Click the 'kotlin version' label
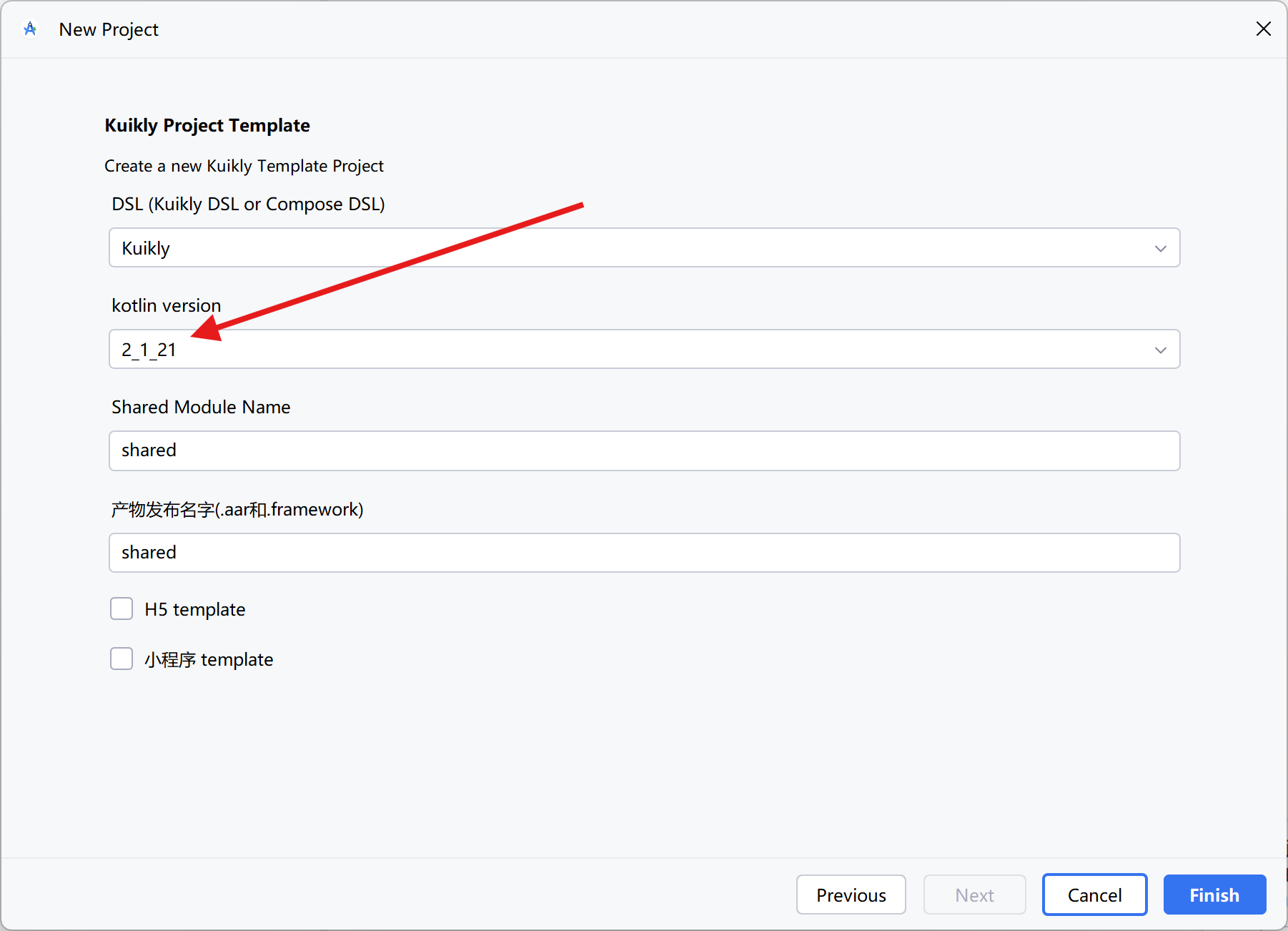Screen dimensions: 1288x931 tap(166, 305)
